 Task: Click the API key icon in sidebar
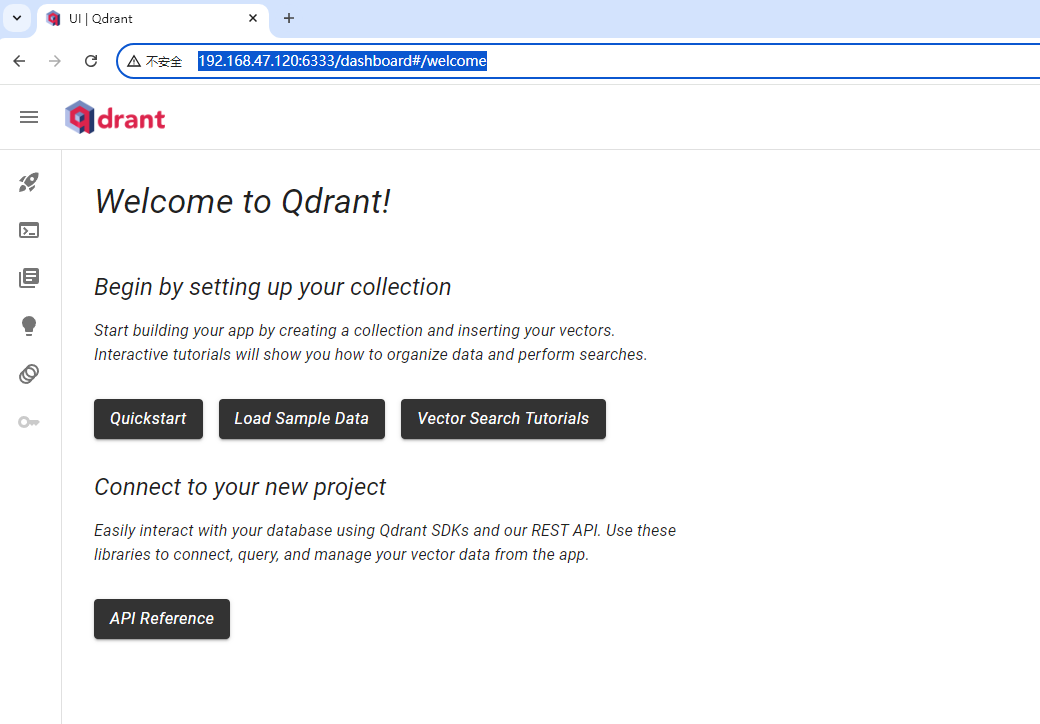29,422
